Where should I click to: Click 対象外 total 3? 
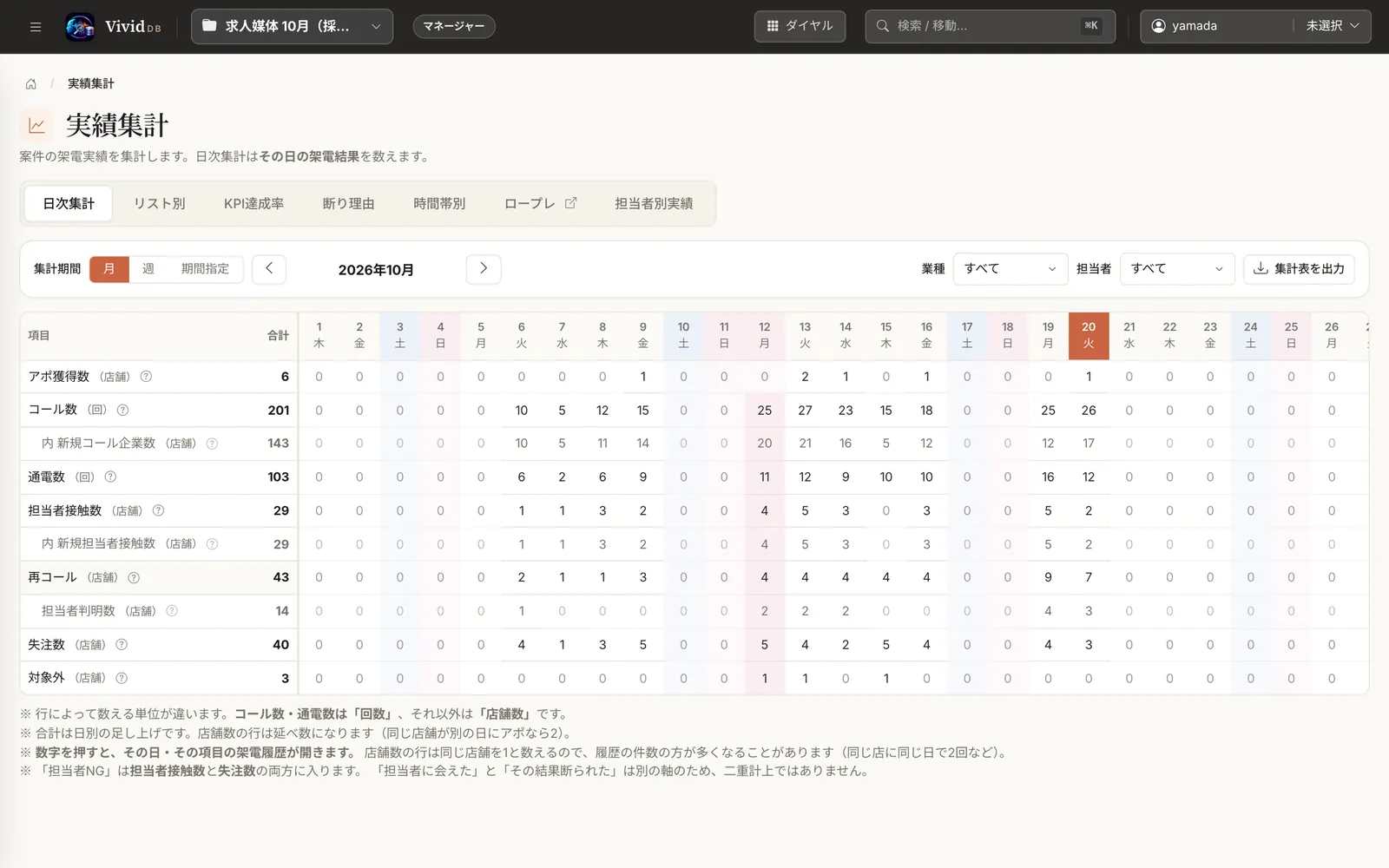coord(285,679)
